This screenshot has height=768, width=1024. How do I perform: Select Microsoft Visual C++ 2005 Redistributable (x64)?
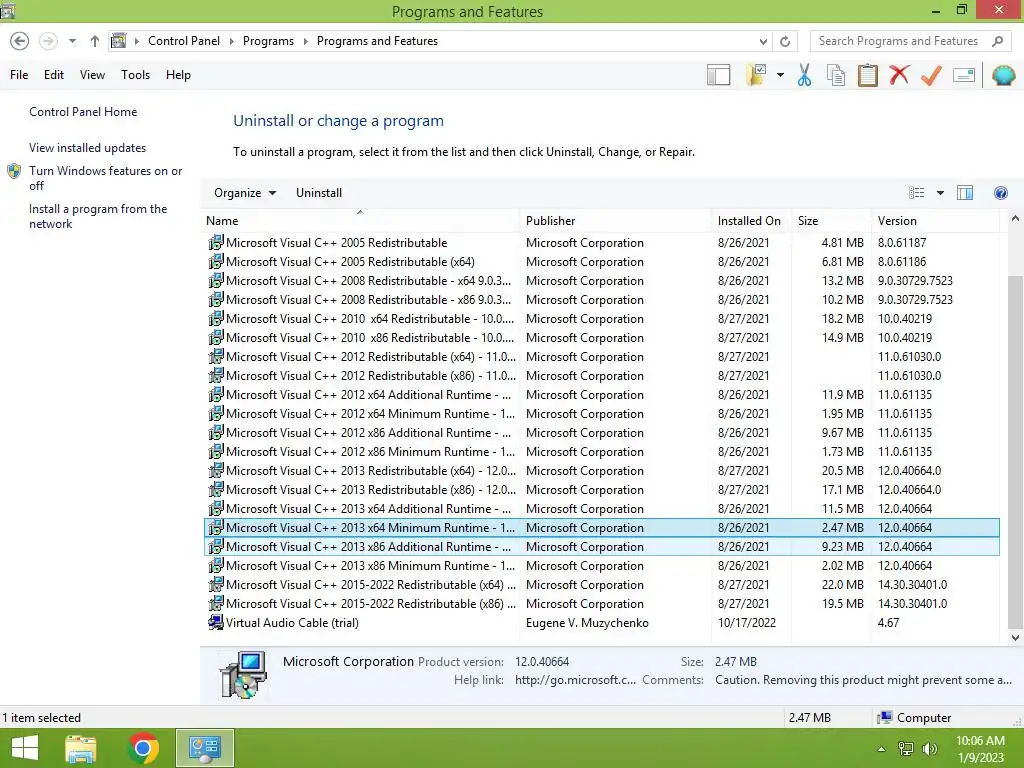pos(601,262)
